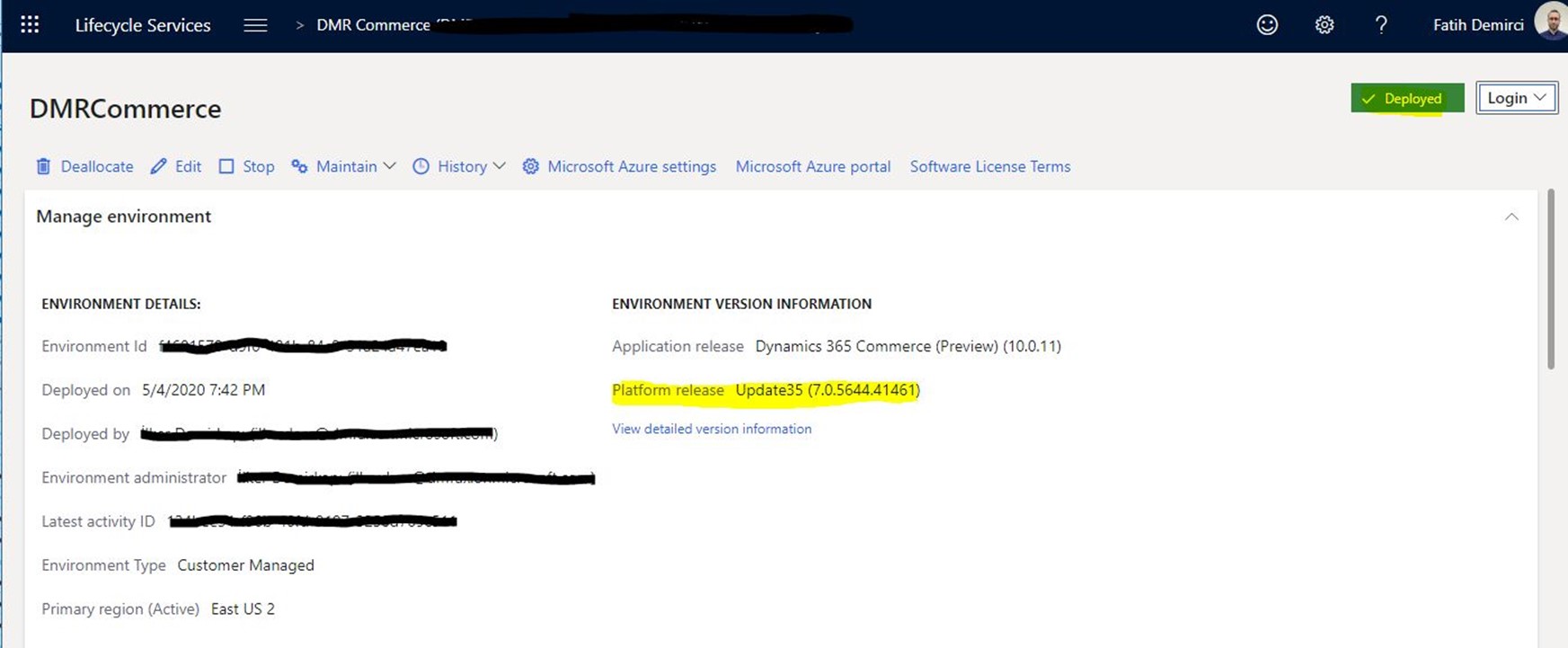Open the hamburger navigation menu

click(255, 25)
